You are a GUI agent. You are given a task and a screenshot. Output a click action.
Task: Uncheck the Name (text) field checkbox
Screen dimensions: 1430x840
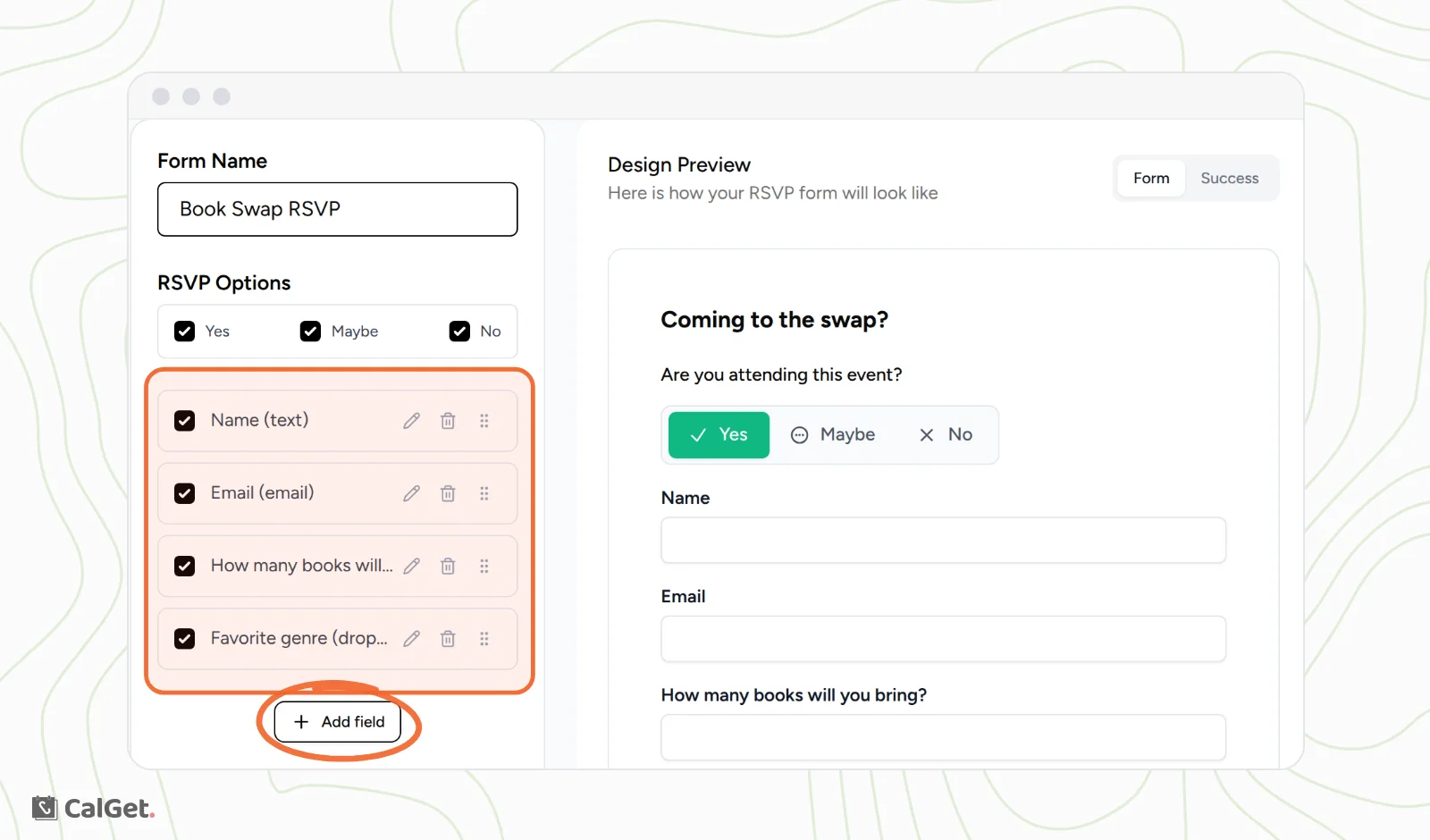click(185, 421)
